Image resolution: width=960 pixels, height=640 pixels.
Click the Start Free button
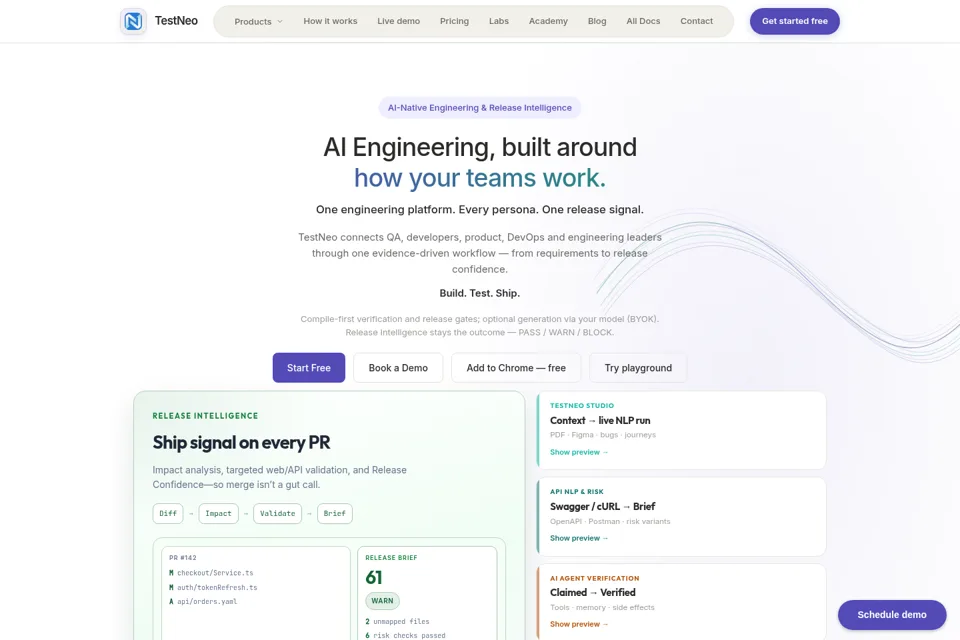point(309,368)
